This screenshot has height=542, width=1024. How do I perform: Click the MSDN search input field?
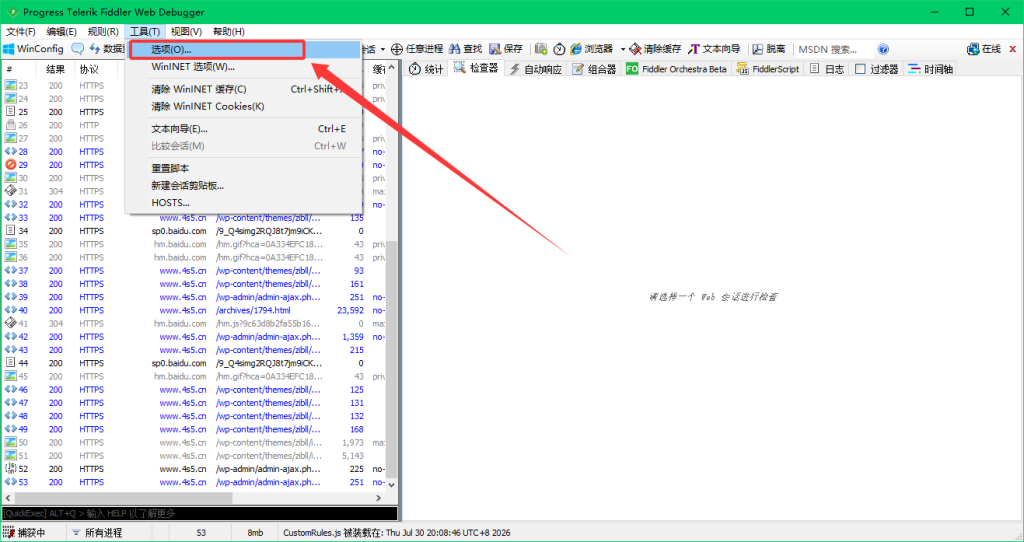[834, 49]
